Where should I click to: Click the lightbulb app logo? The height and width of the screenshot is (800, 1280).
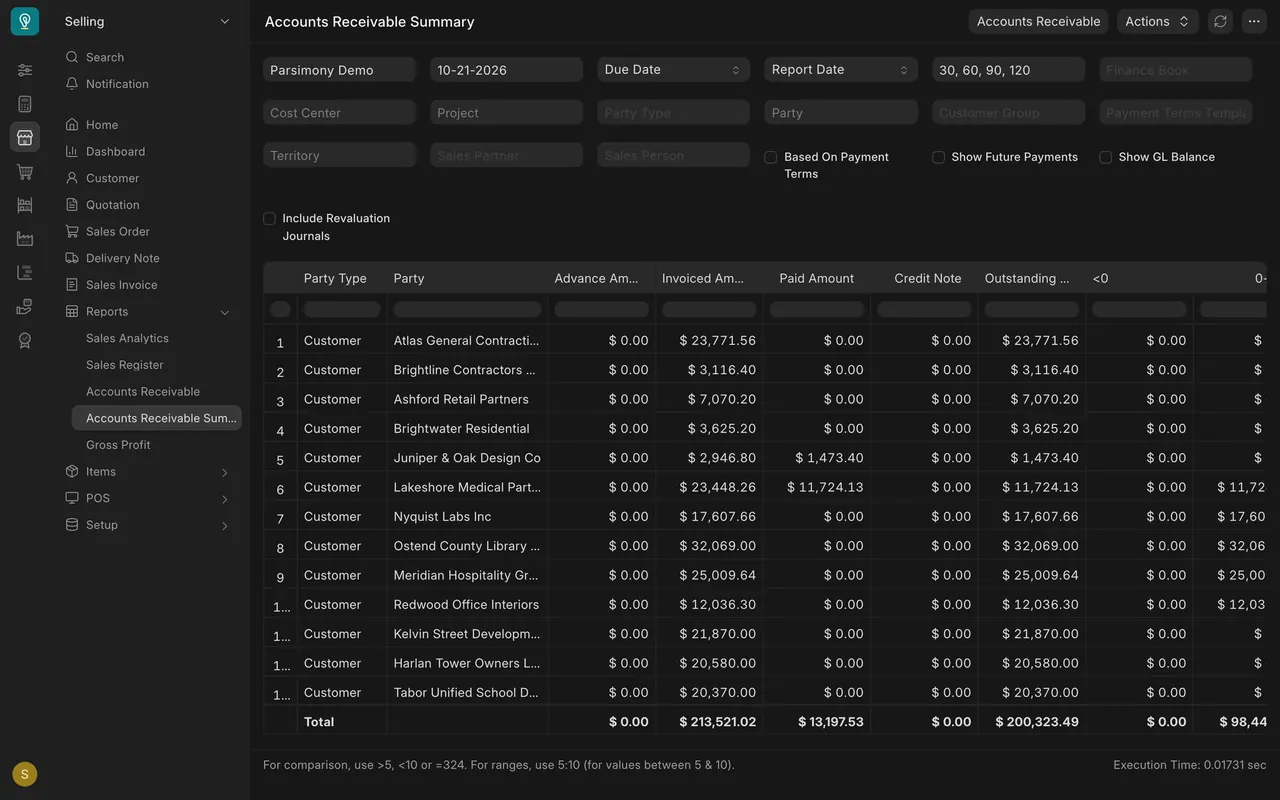(x=25, y=21)
